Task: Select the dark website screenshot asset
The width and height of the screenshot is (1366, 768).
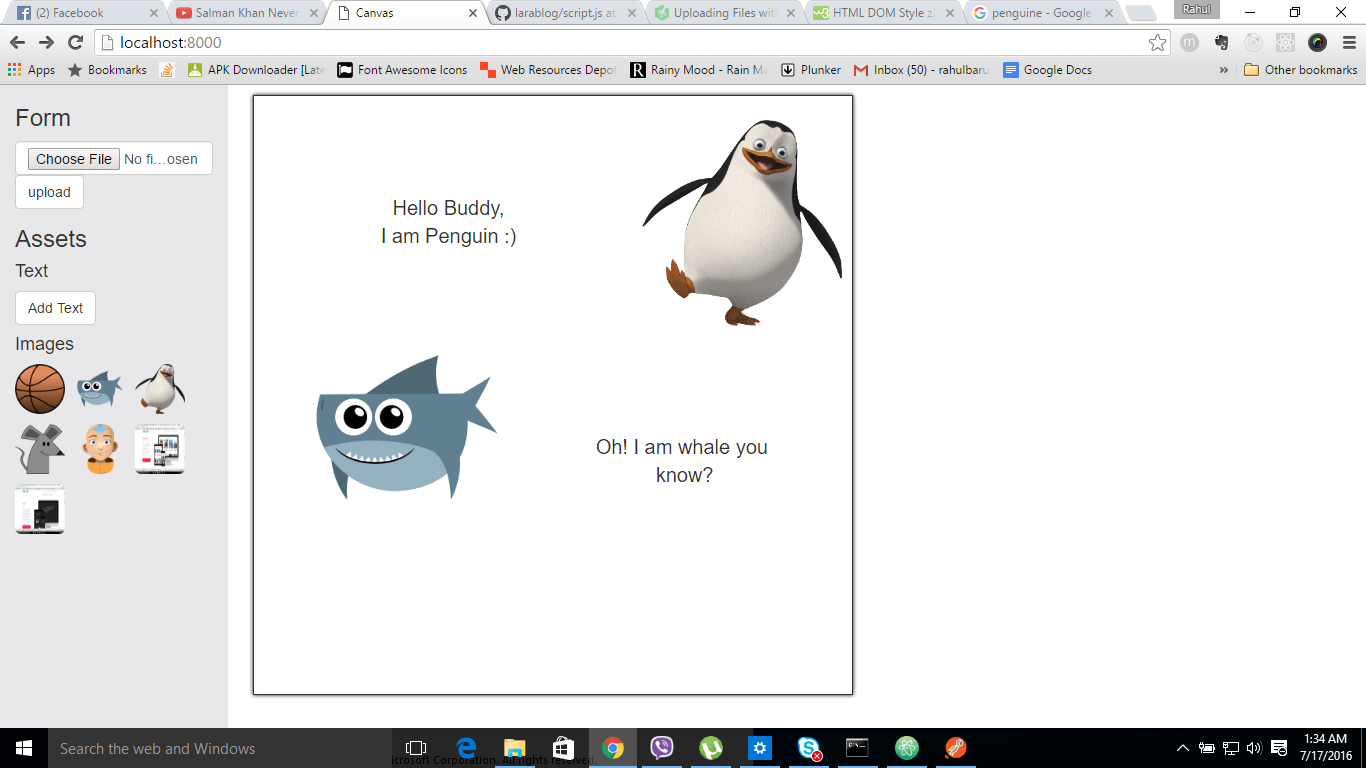Action: click(x=40, y=509)
